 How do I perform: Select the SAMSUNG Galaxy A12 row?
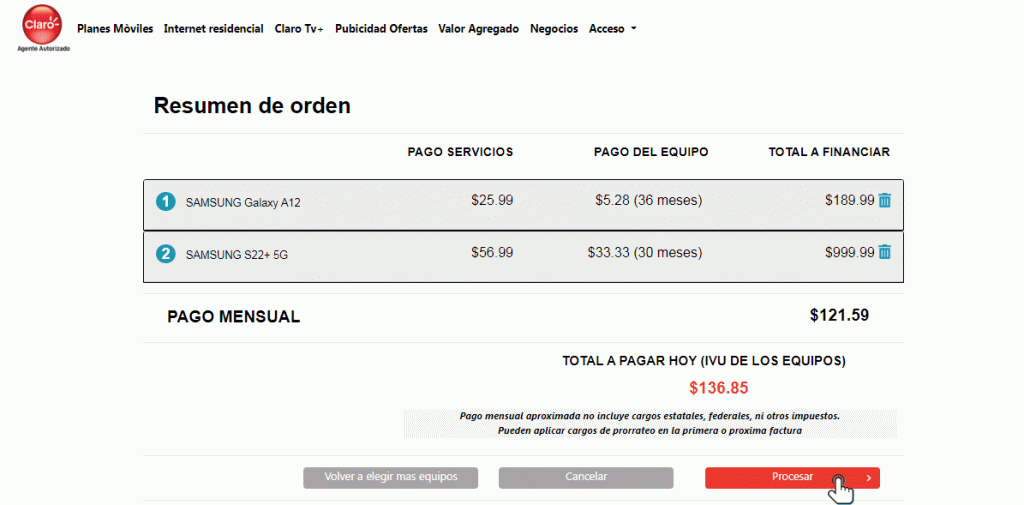(x=523, y=204)
